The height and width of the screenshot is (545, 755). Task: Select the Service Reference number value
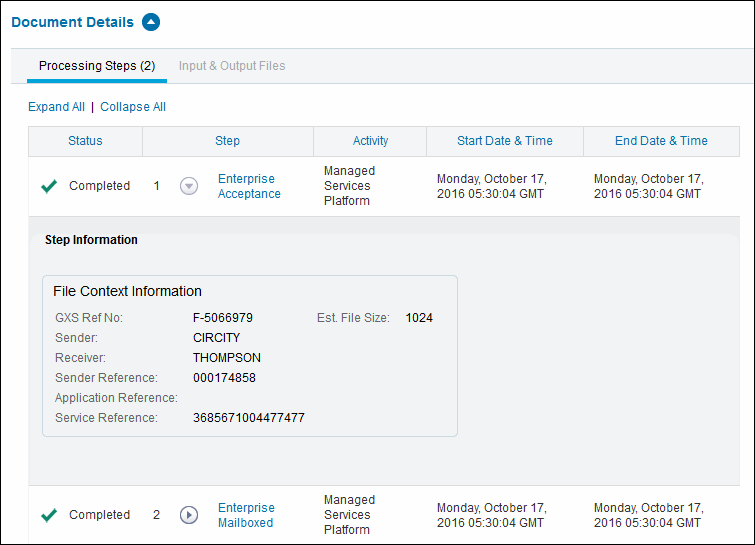tap(248, 418)
